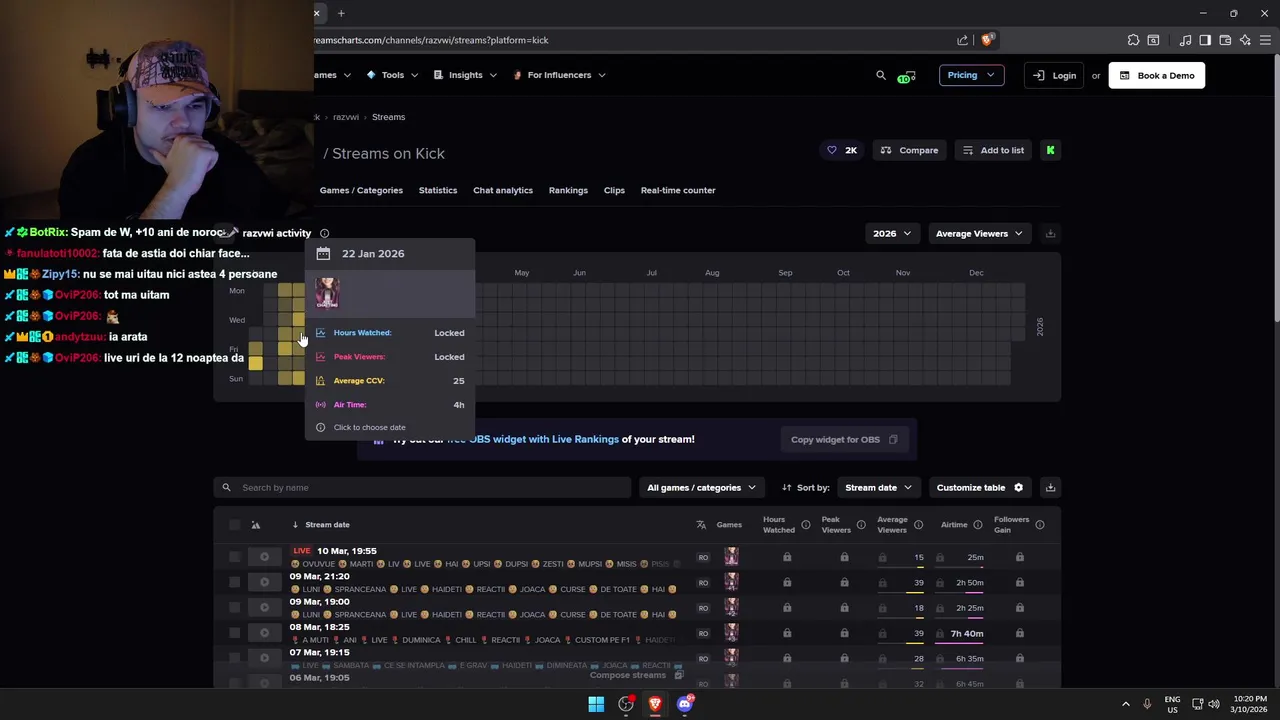
Task: Click the Login button
Action: [x=1054, y=75]
